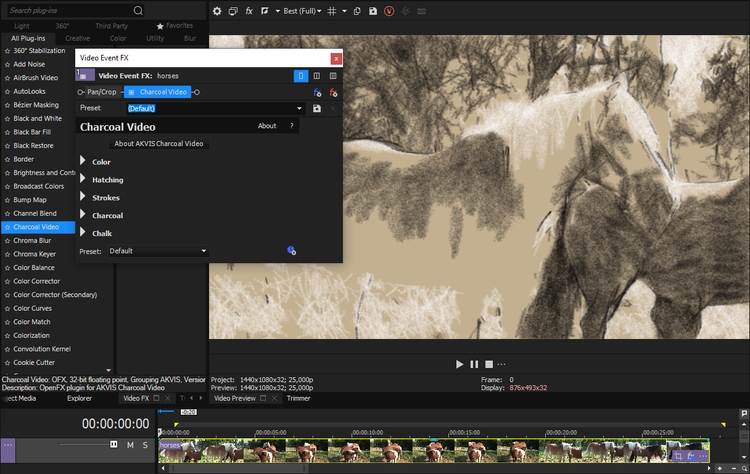Switch to the All Plug-Ins tab
Screen dimensions: 750x474
point(28,38)
